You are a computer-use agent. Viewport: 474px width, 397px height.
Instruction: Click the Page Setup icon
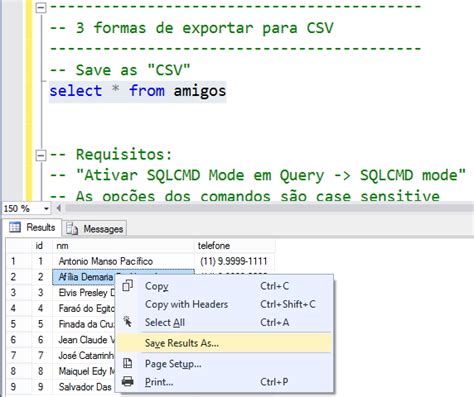tap(127, 363)
